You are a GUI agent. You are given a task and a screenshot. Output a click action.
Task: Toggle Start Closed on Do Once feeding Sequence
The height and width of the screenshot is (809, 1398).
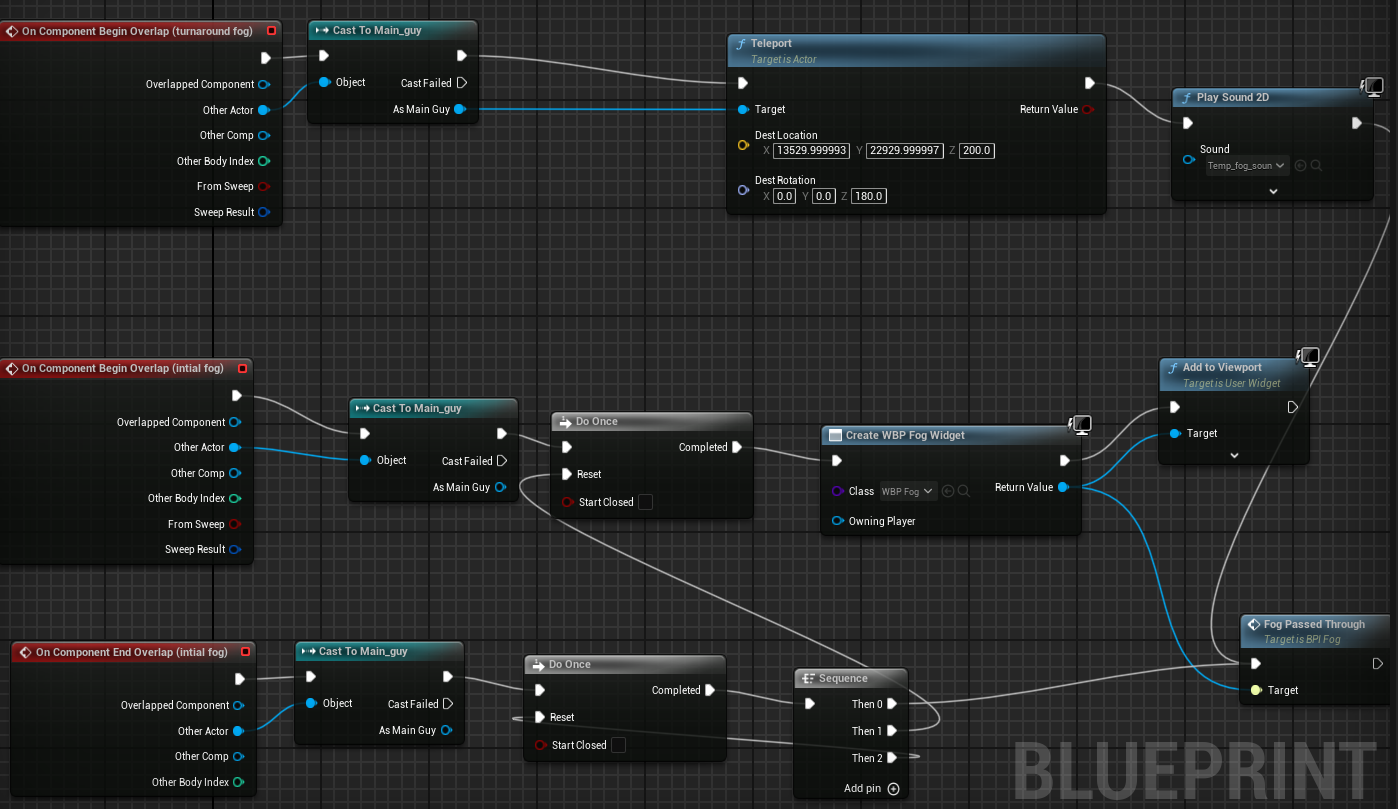click(x=618, y=745)
